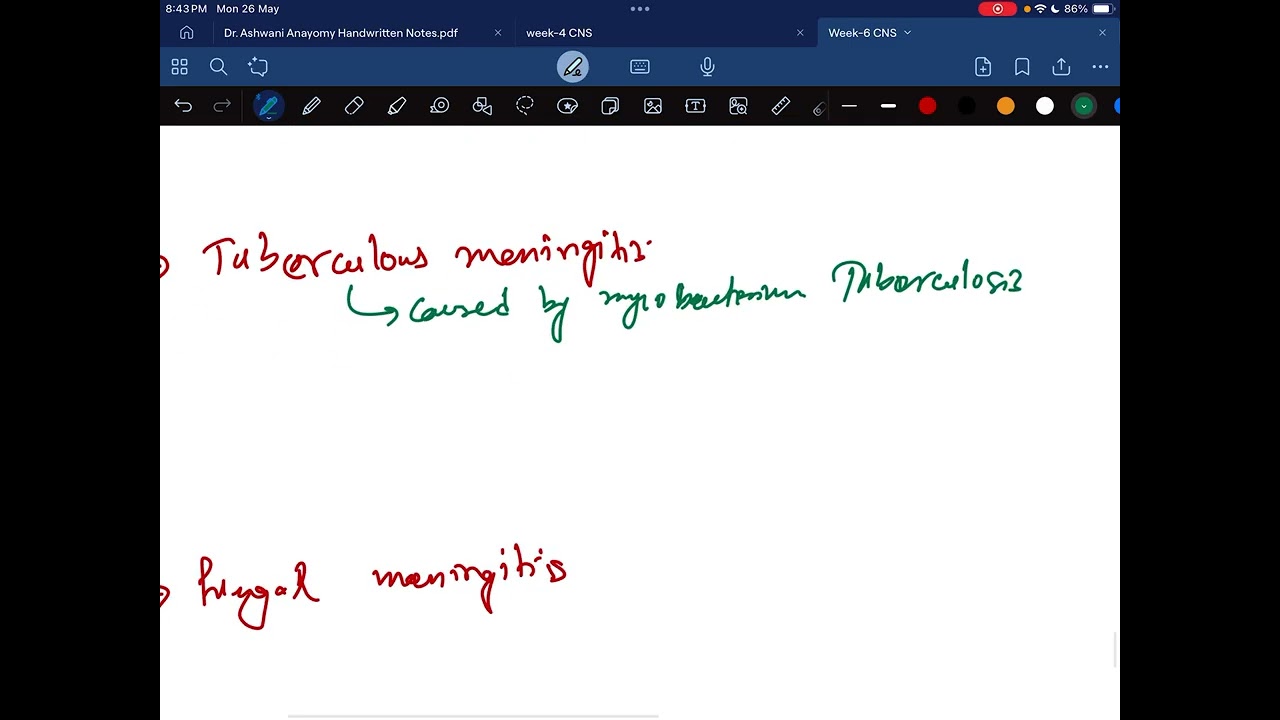
Task: Pick the black pen color
Action: coord(966,106)
